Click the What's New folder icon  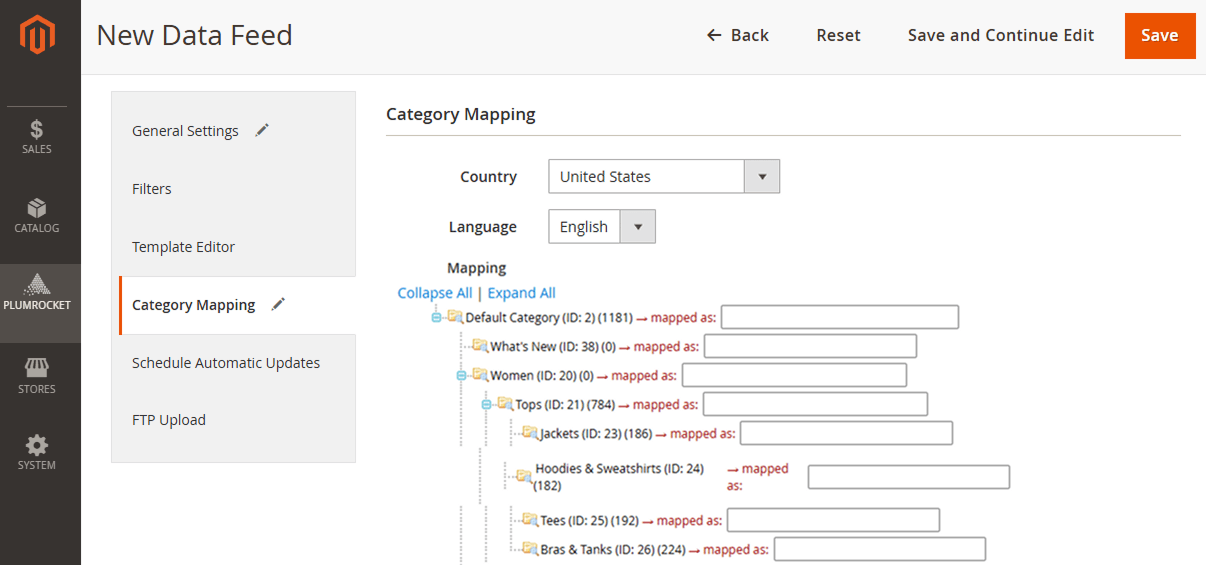click(480, 346)
